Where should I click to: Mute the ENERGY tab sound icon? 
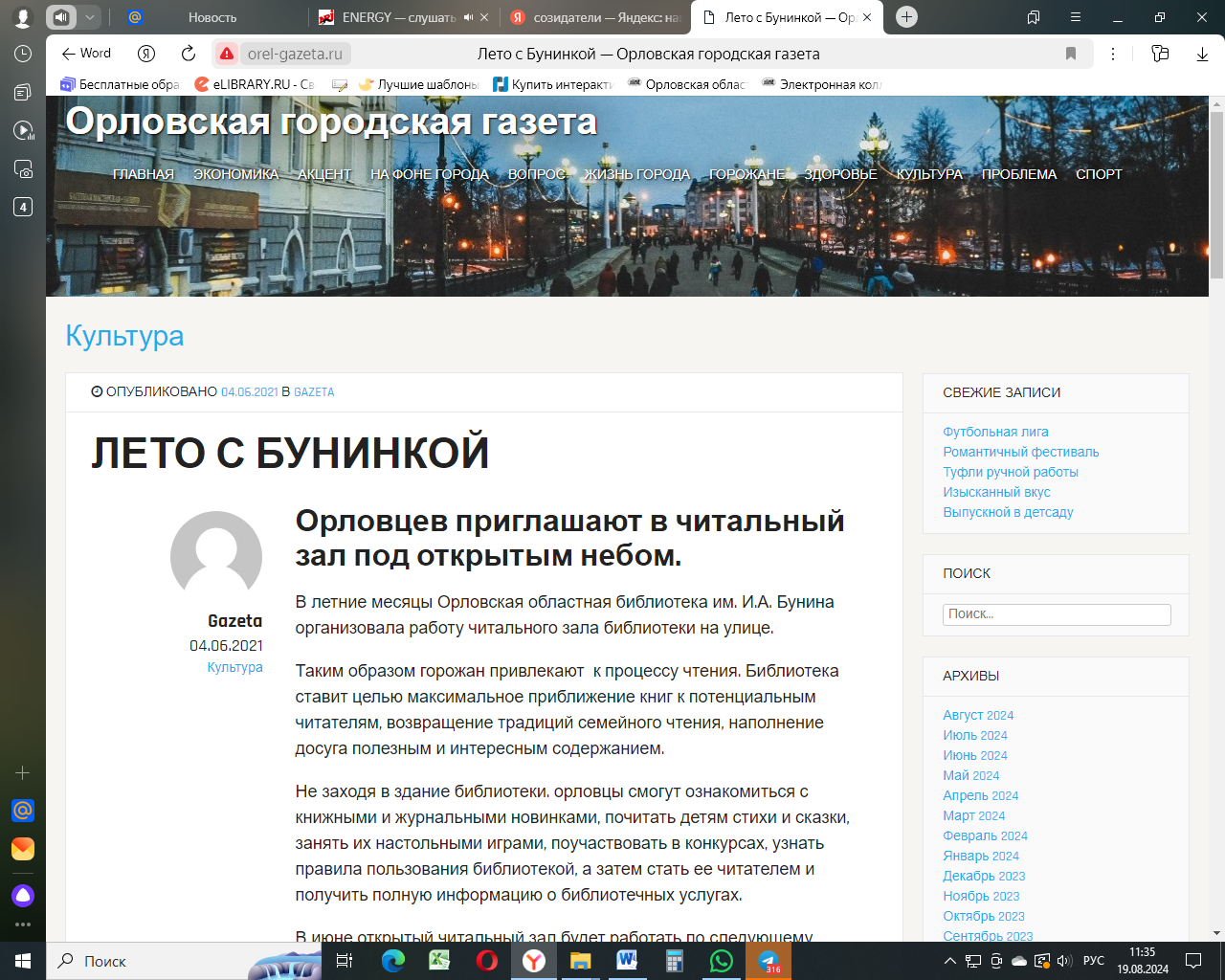click(468, 17)
